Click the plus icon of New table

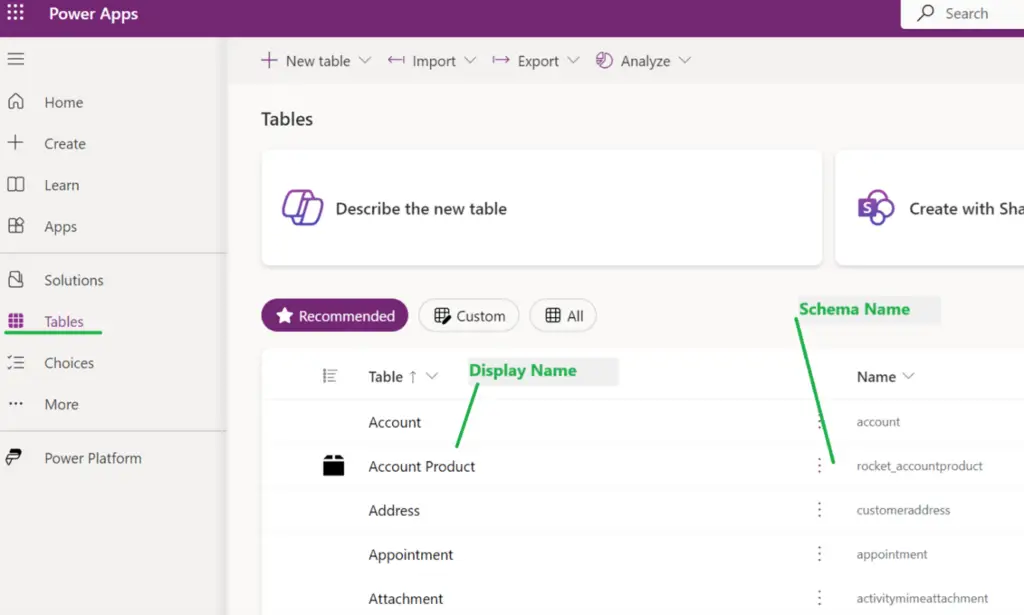269,60
